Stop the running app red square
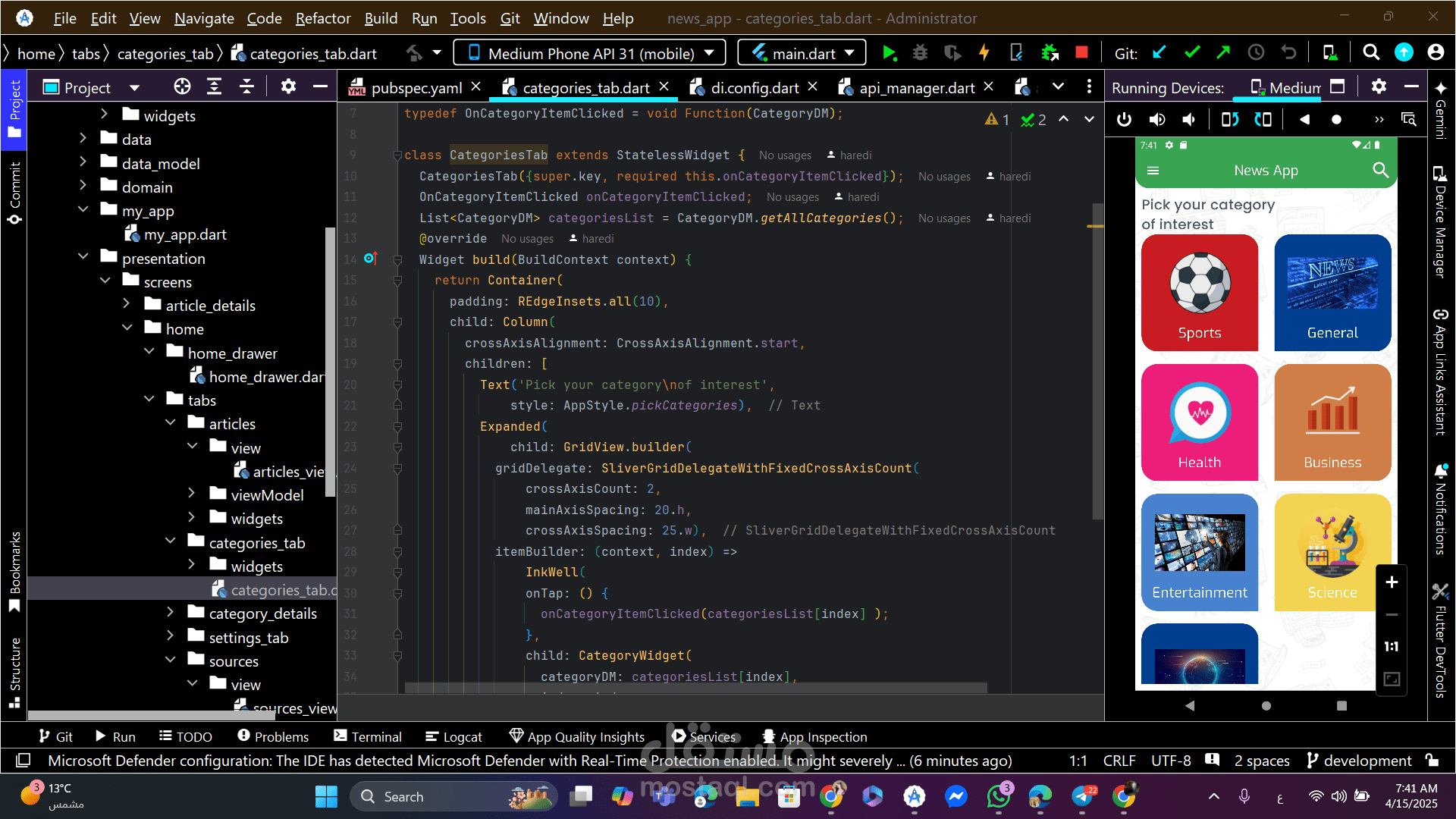 point(1082,52)
